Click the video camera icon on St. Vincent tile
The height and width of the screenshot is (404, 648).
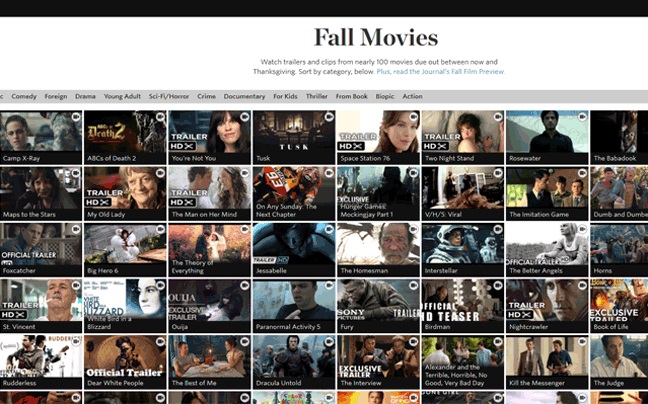(x=76, y=285)
